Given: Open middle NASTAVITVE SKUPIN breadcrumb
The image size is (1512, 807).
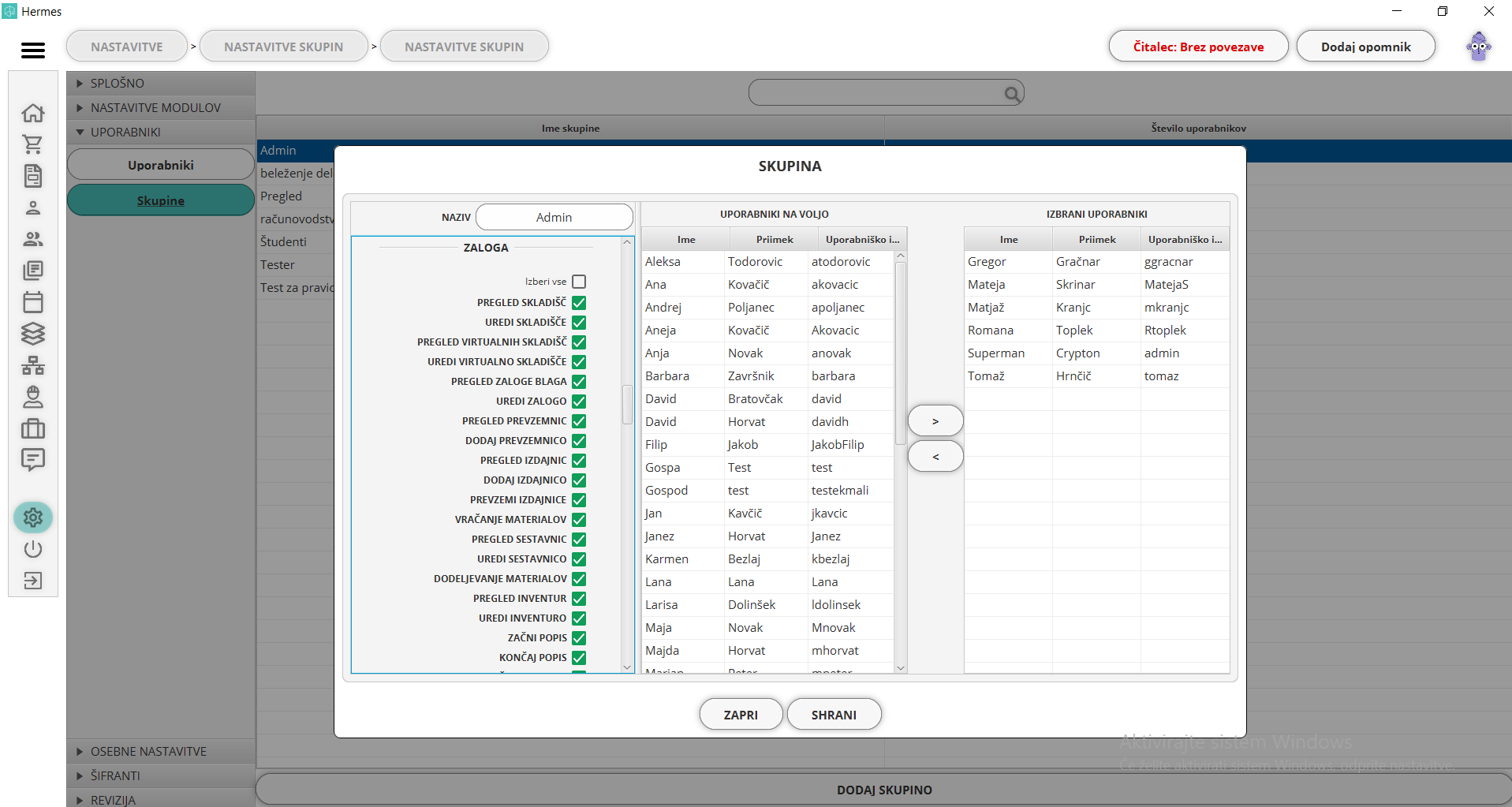Looking at the screenshot, I should 284,47.
